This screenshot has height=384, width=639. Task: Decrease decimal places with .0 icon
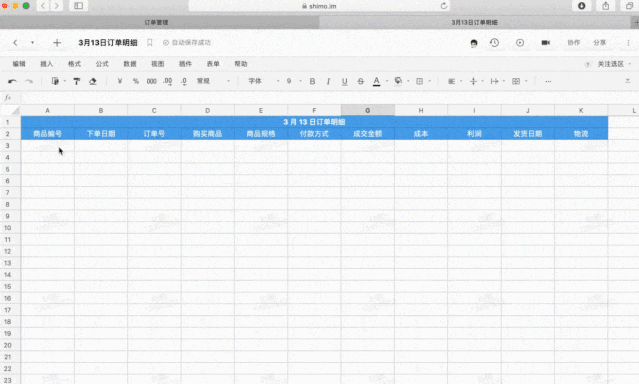coord(184,81)
